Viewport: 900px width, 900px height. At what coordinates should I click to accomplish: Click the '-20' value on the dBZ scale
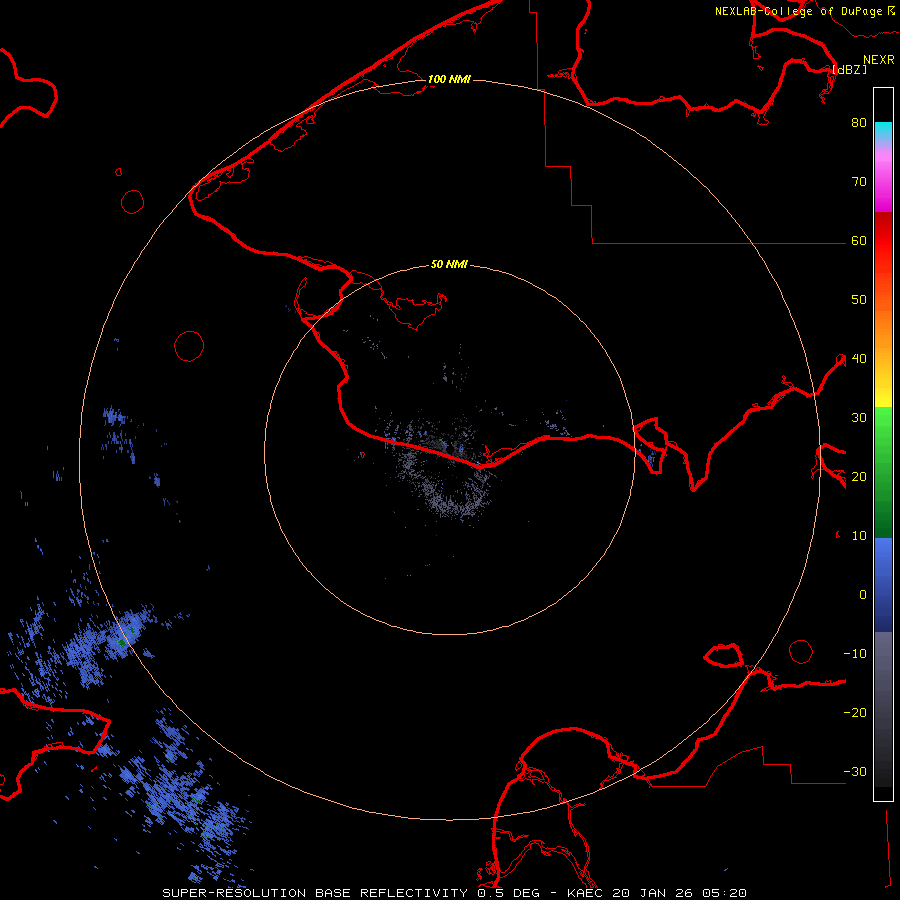point(855,712)
